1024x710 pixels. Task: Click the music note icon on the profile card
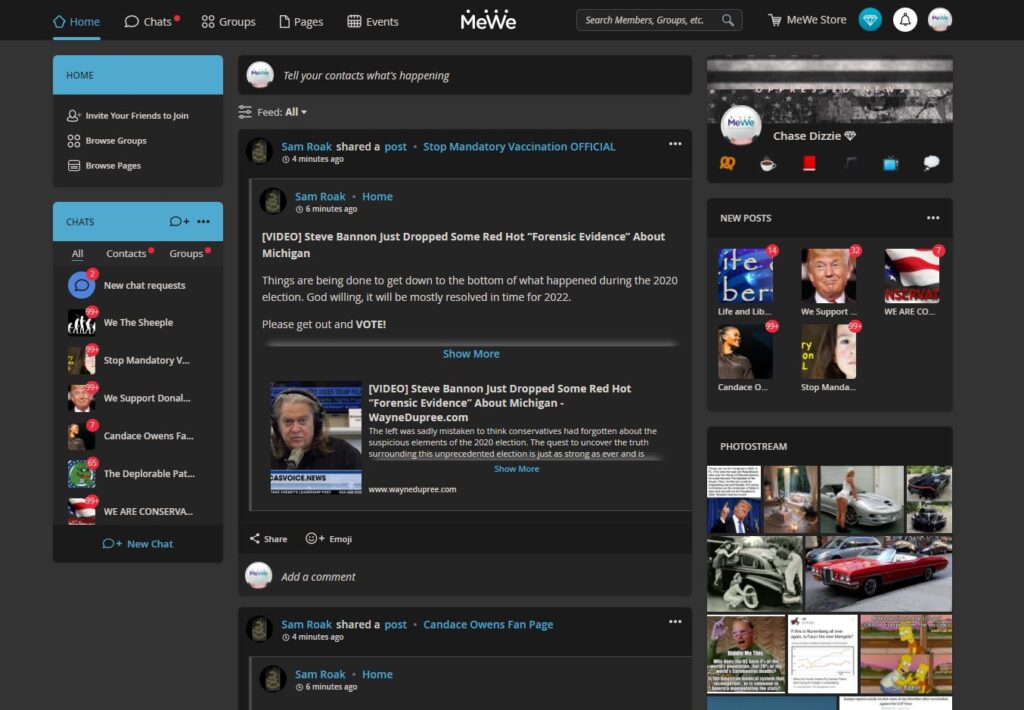point(850,163)
